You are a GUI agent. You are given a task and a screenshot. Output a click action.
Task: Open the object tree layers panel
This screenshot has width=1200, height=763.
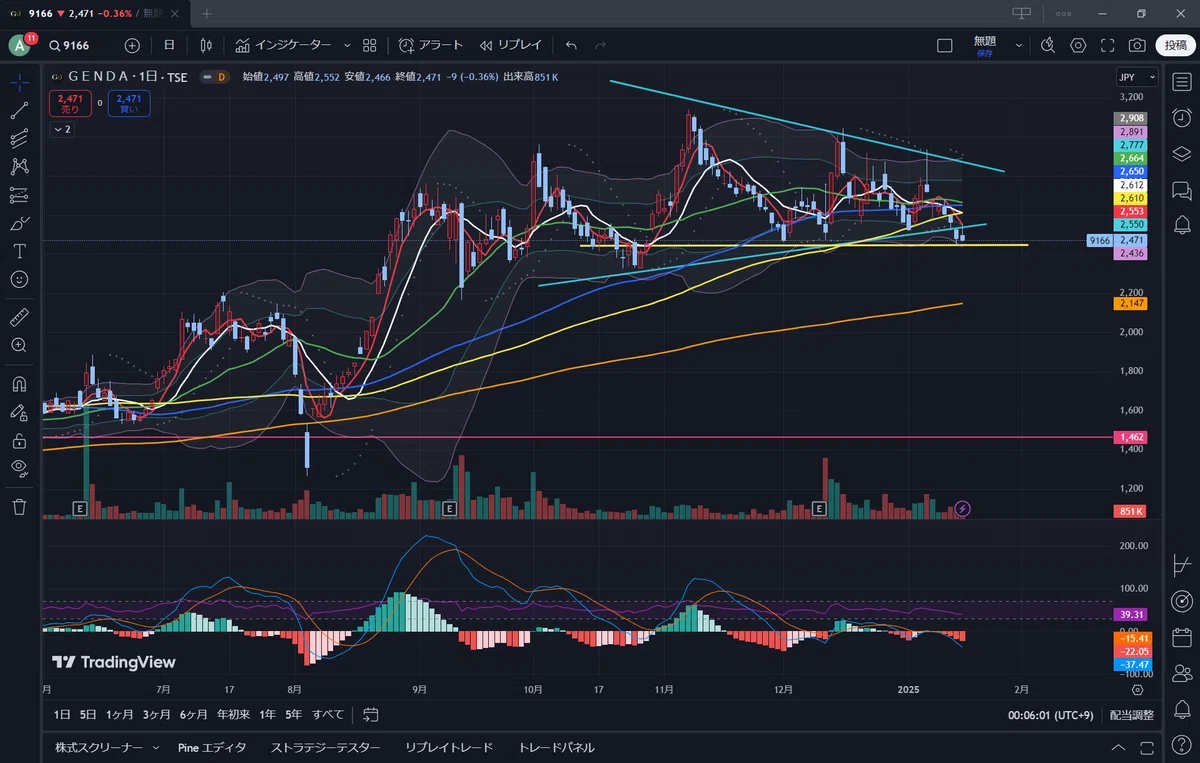(1181, 153)
